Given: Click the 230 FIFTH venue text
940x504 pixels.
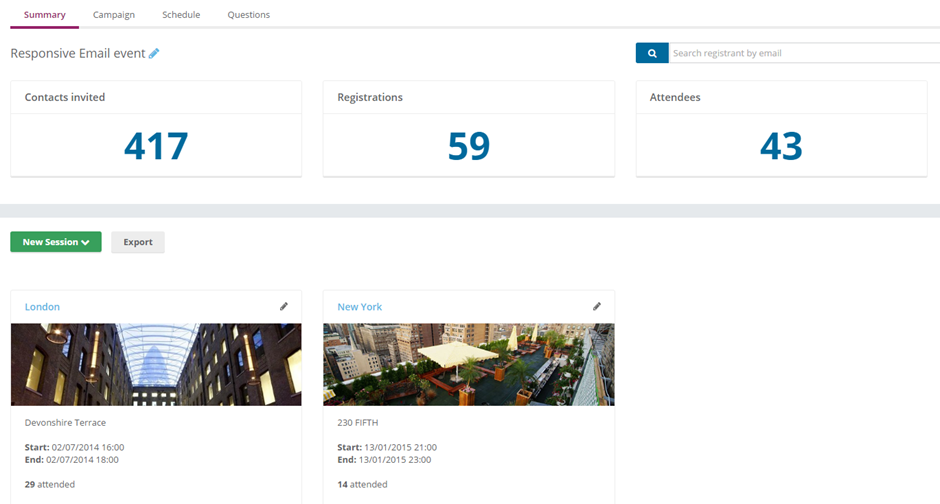Looking at the screenshot, I should tap(358, 422).
